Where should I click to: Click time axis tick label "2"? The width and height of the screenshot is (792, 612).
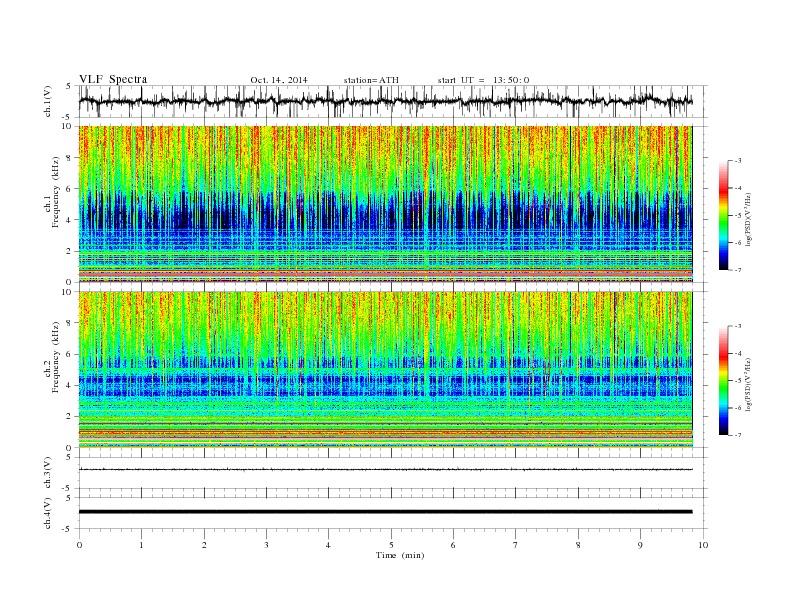(x=204, y=545)
